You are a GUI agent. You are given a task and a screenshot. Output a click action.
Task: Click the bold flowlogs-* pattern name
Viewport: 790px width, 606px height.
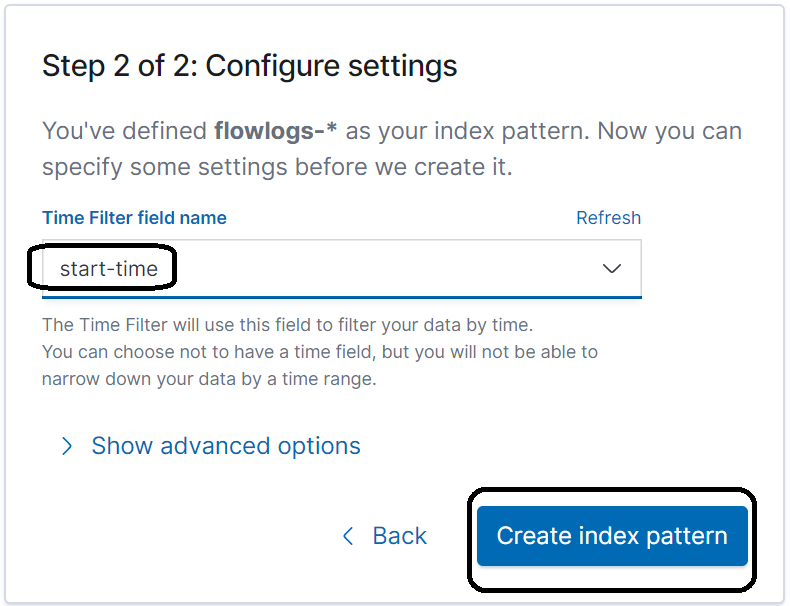click(x=276, y=131)
